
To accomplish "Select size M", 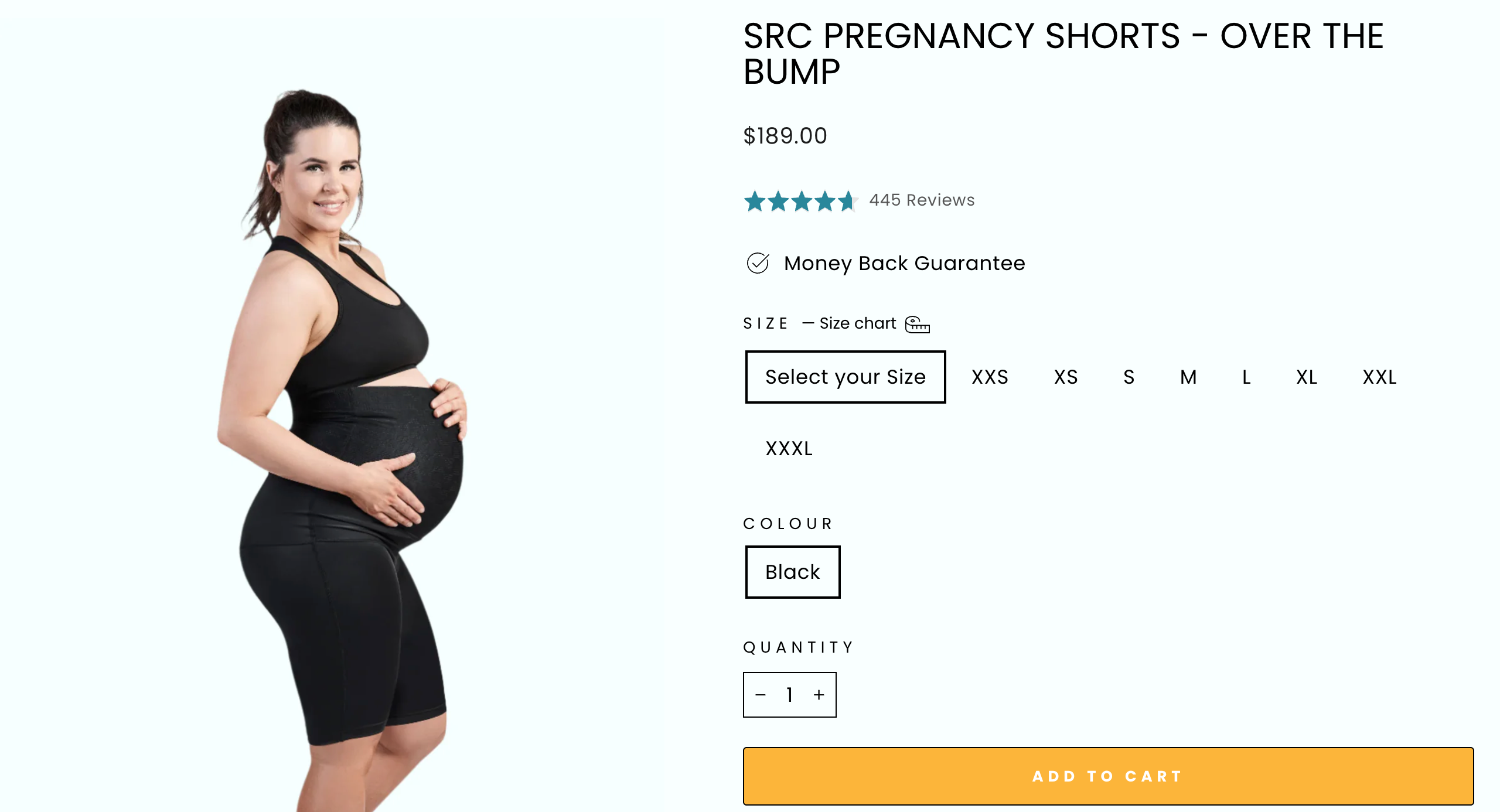I will (1188, 377).
